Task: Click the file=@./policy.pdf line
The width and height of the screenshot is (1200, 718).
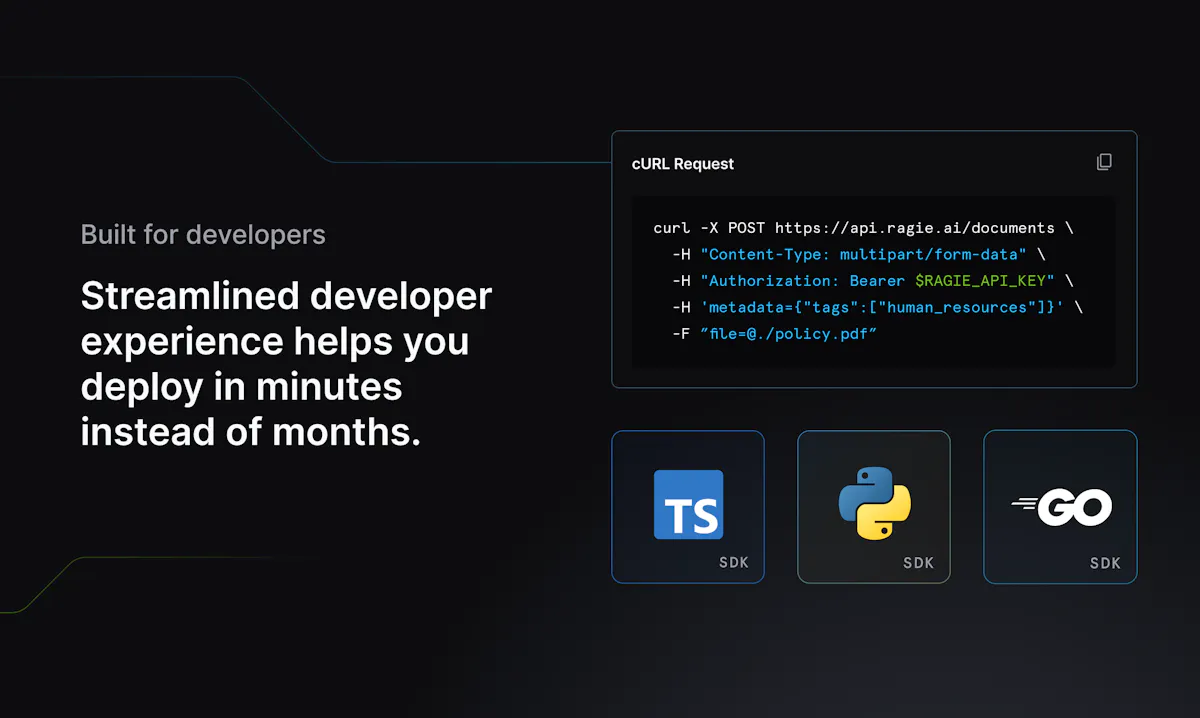Action: 775,333
